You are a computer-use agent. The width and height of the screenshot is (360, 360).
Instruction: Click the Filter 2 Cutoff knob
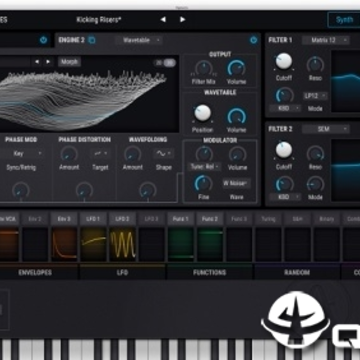pyautogui.click(x=284, y=151)
